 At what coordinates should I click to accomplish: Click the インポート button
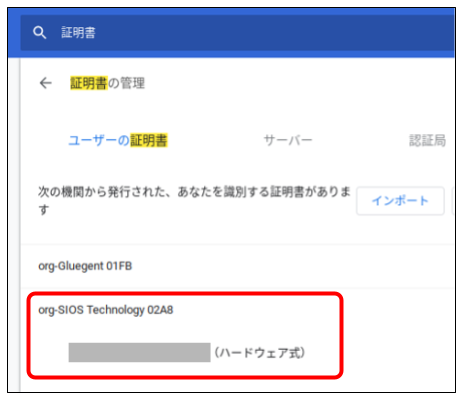(400, 201)
